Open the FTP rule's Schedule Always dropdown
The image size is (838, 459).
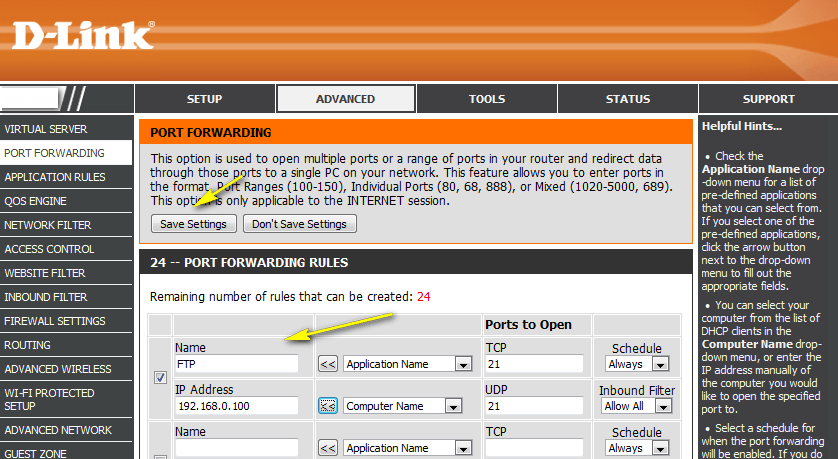tap(637, 364)
